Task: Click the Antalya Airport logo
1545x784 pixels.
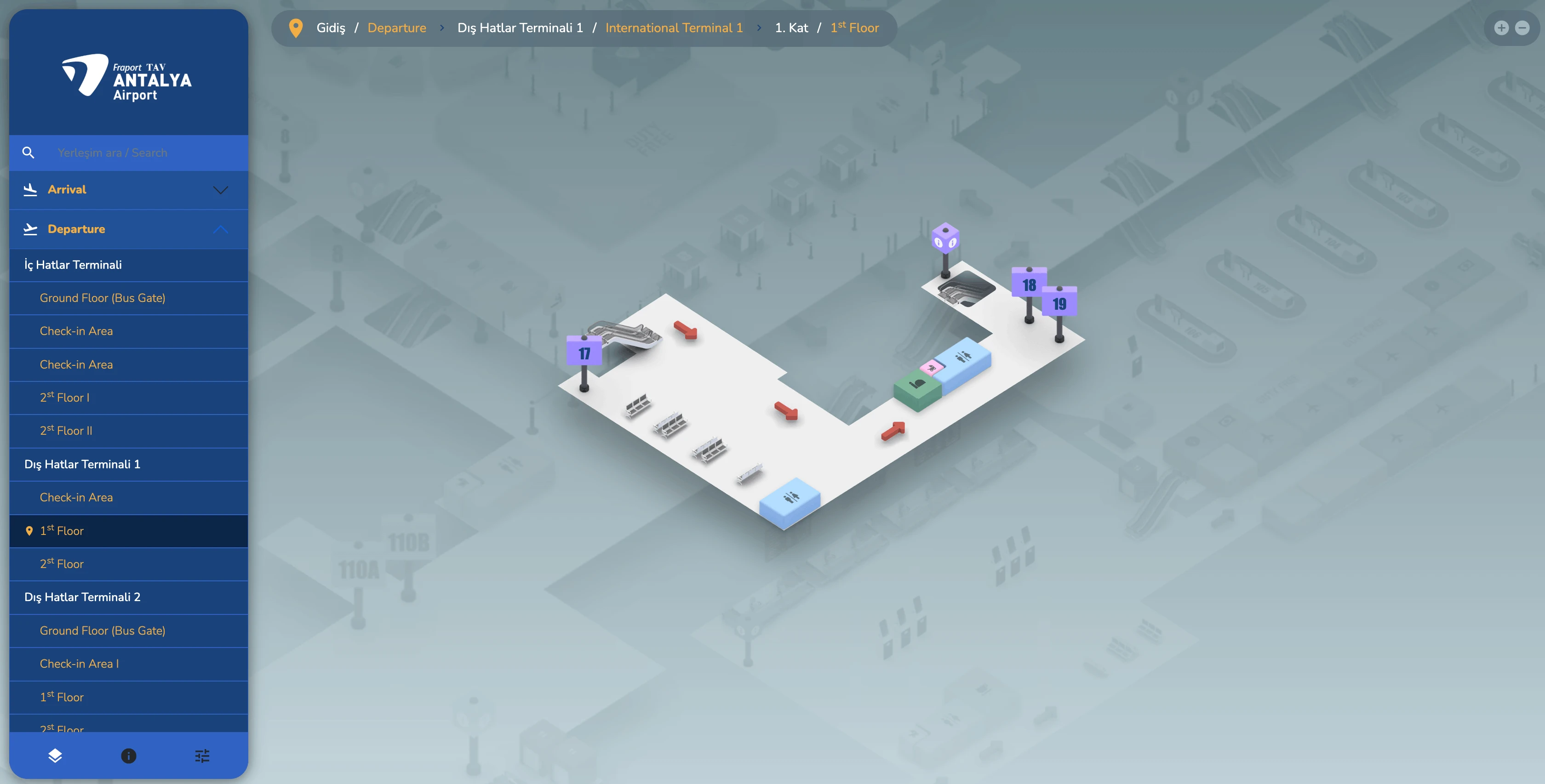Action: [127, 77]
